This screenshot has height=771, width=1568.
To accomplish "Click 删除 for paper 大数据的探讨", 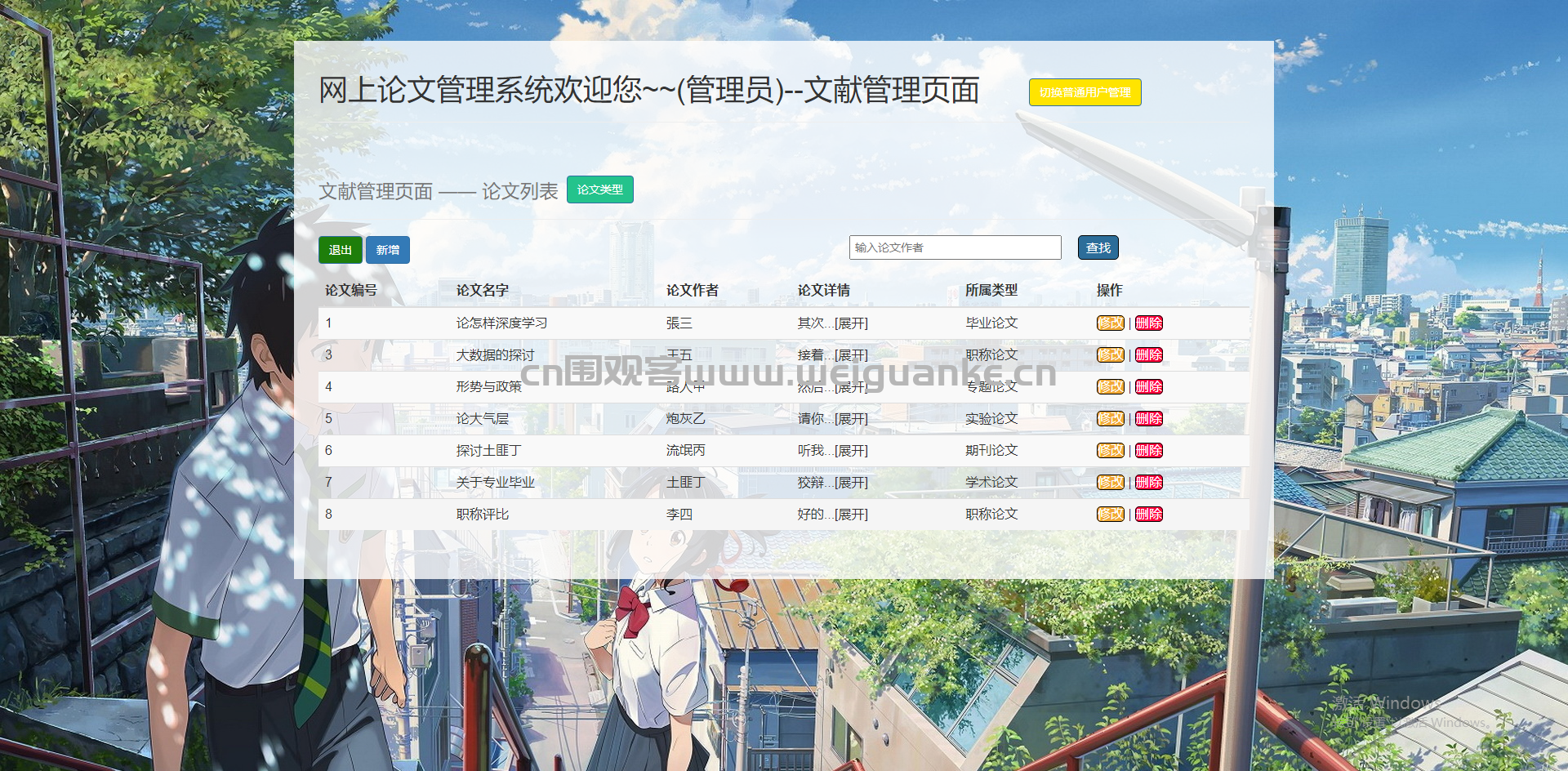I will [x=1149, y=354].
